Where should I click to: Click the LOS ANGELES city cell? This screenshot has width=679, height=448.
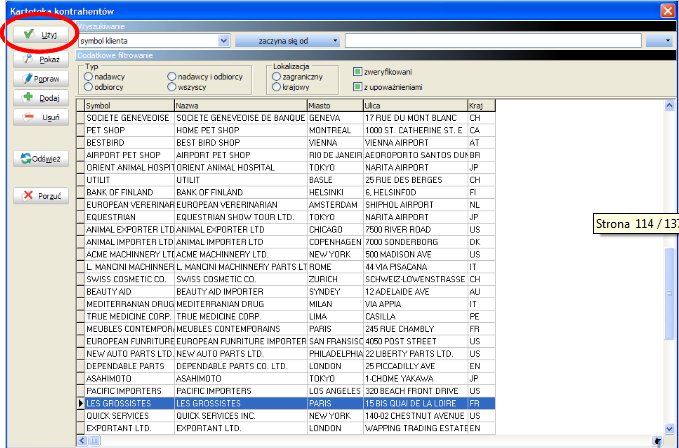tap(335, 391)
